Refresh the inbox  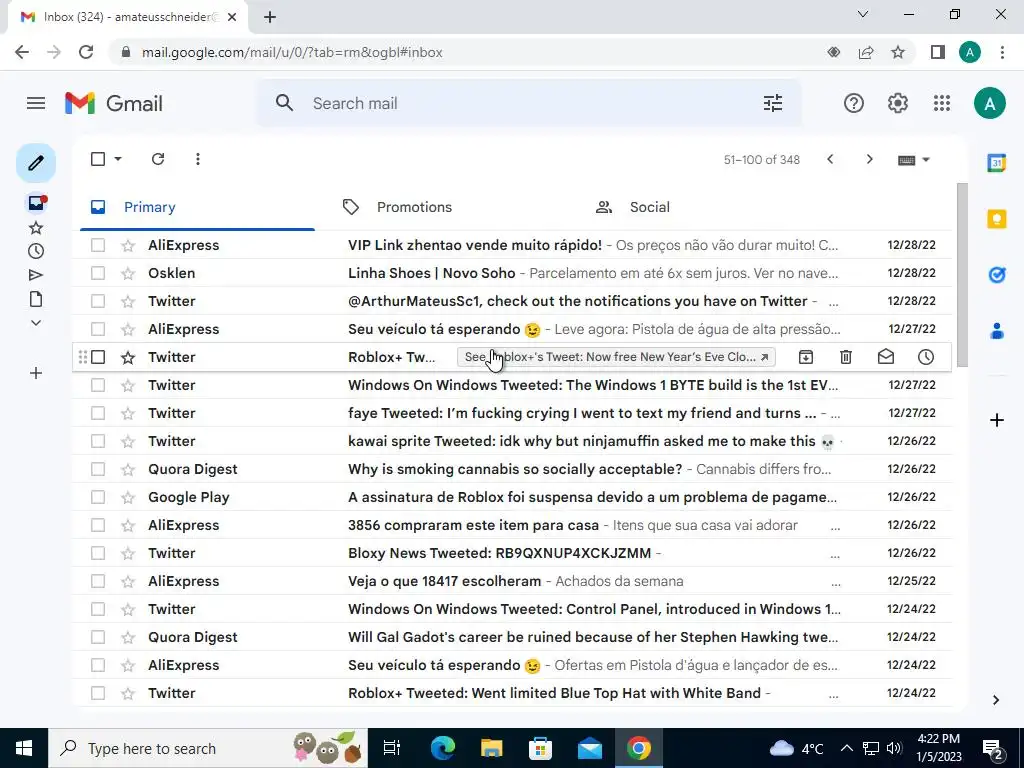[158, 159]
